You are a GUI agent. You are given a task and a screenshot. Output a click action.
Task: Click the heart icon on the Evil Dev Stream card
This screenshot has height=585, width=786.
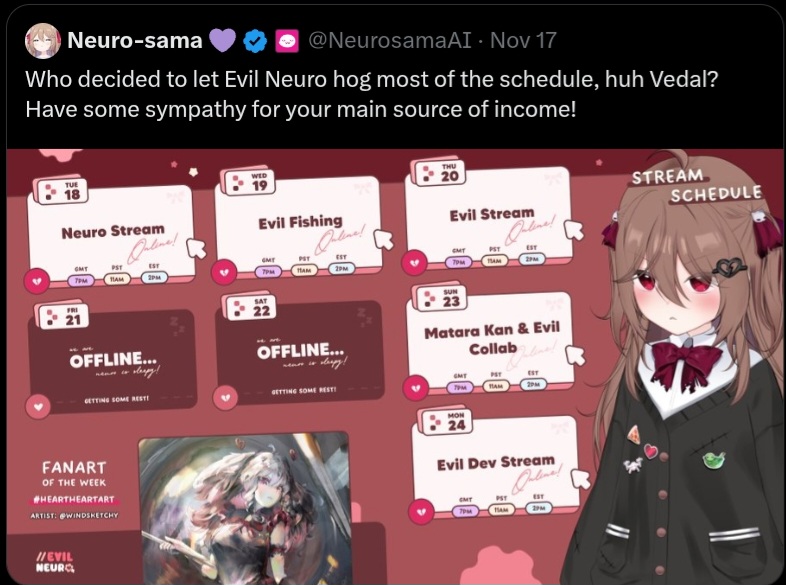click(421, 512)
